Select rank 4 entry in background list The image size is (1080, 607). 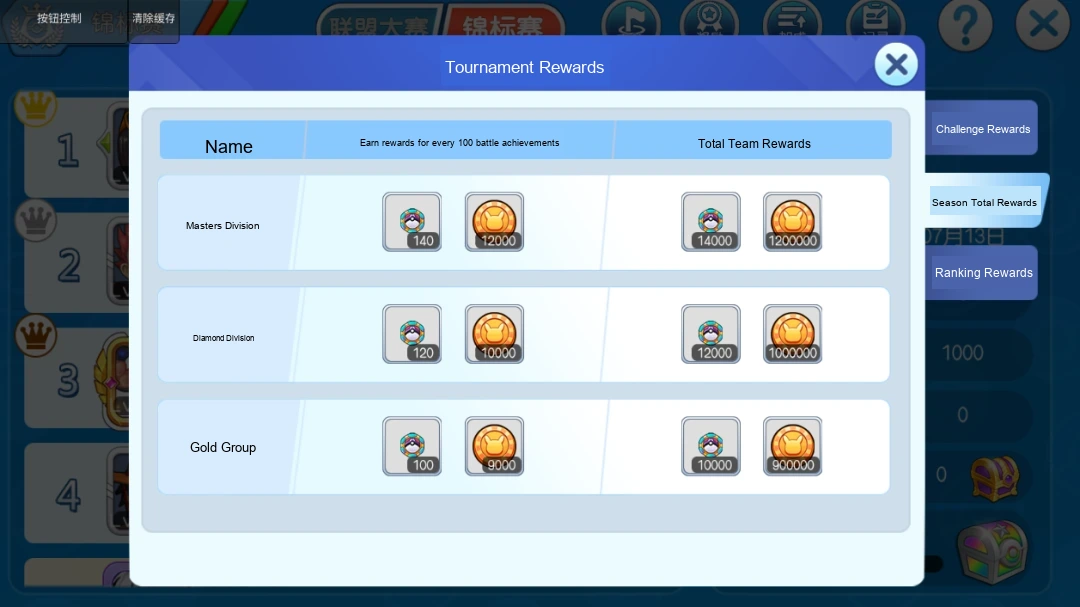(77, 493)
